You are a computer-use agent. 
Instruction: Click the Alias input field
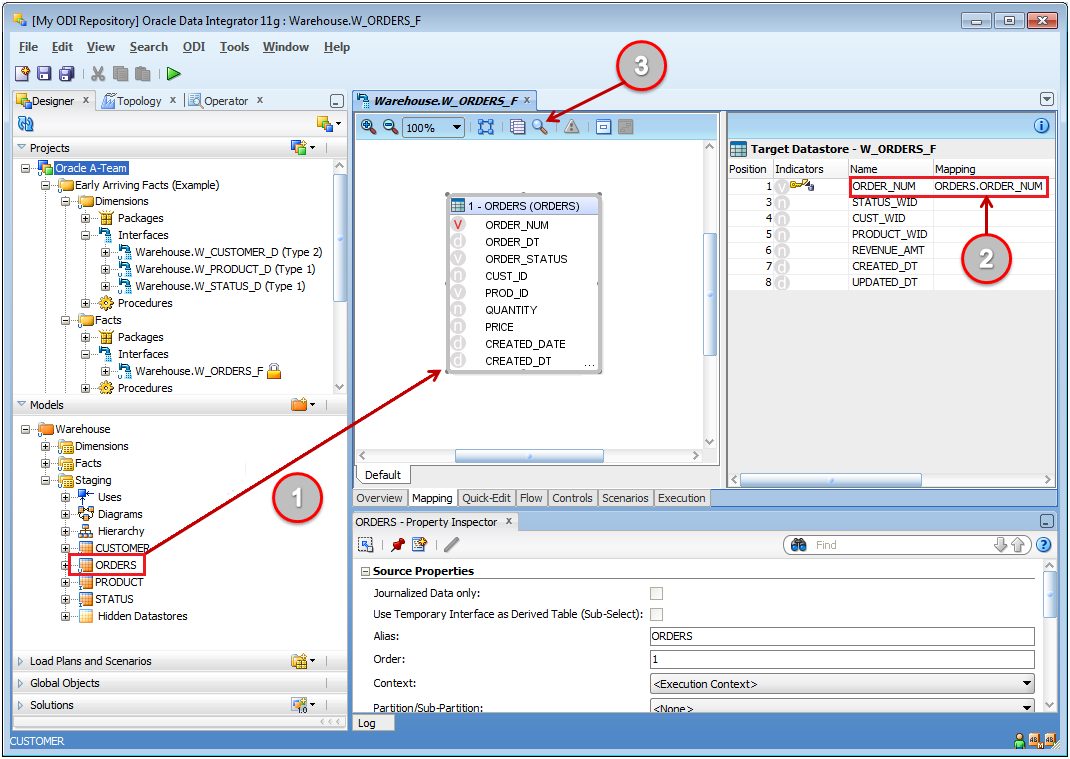[841, 636]
